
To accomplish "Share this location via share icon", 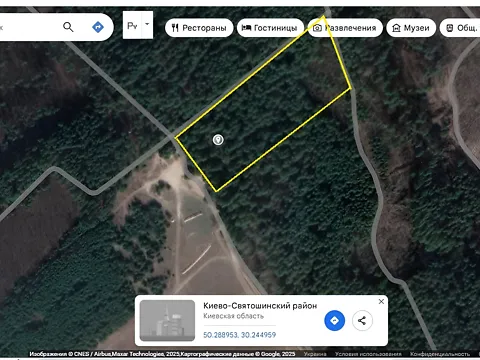I will click(x=362, y=320).
